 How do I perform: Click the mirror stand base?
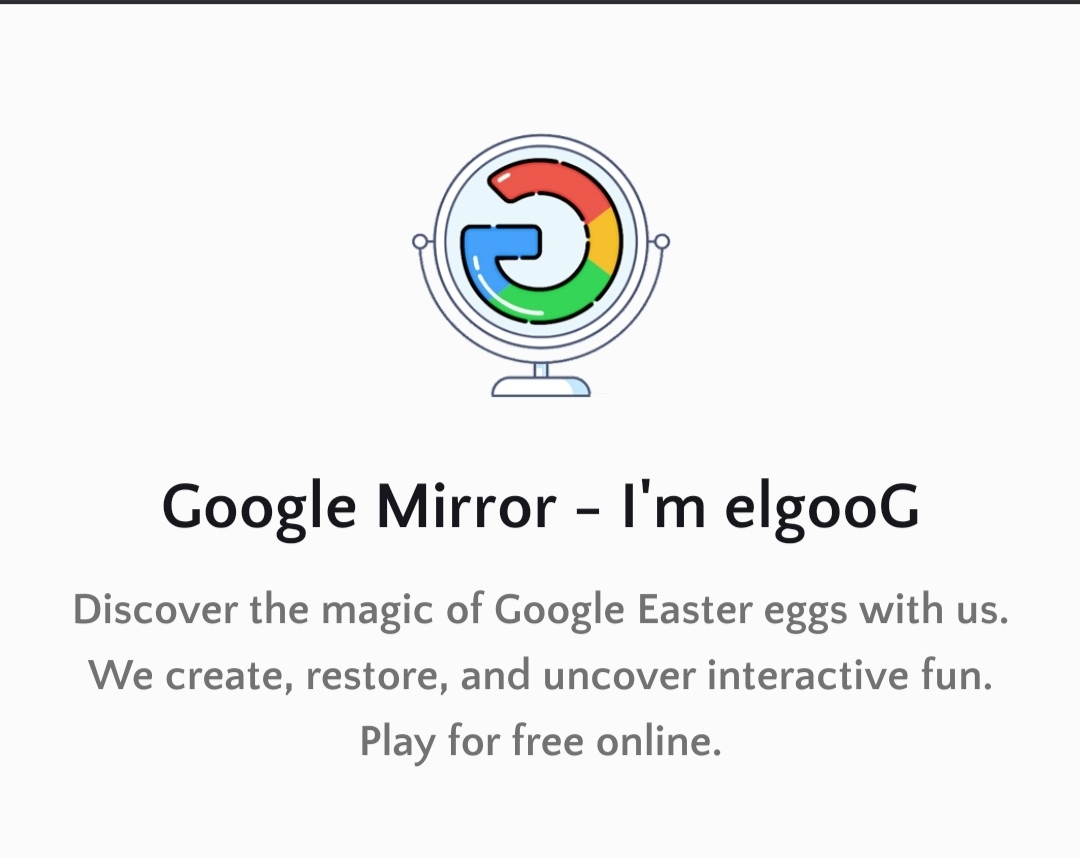(541, 386)
